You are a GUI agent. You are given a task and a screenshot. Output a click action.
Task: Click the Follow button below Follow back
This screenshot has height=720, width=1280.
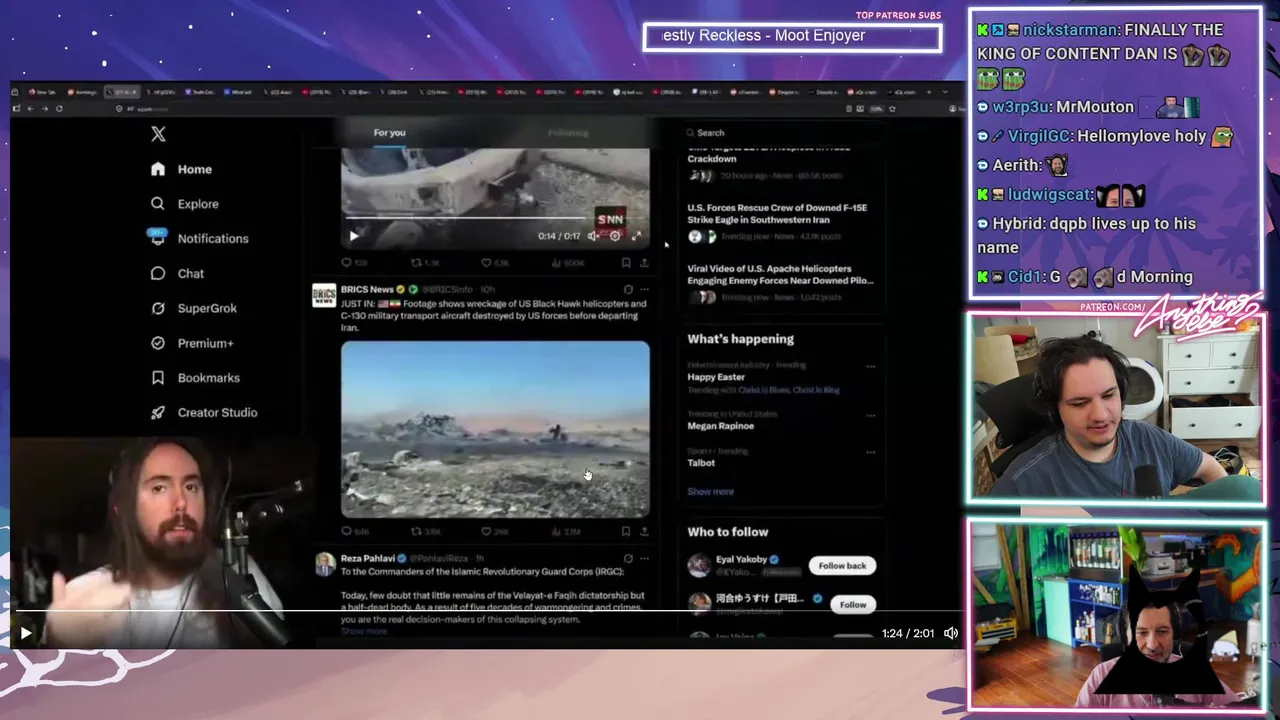tap(853, 604)
